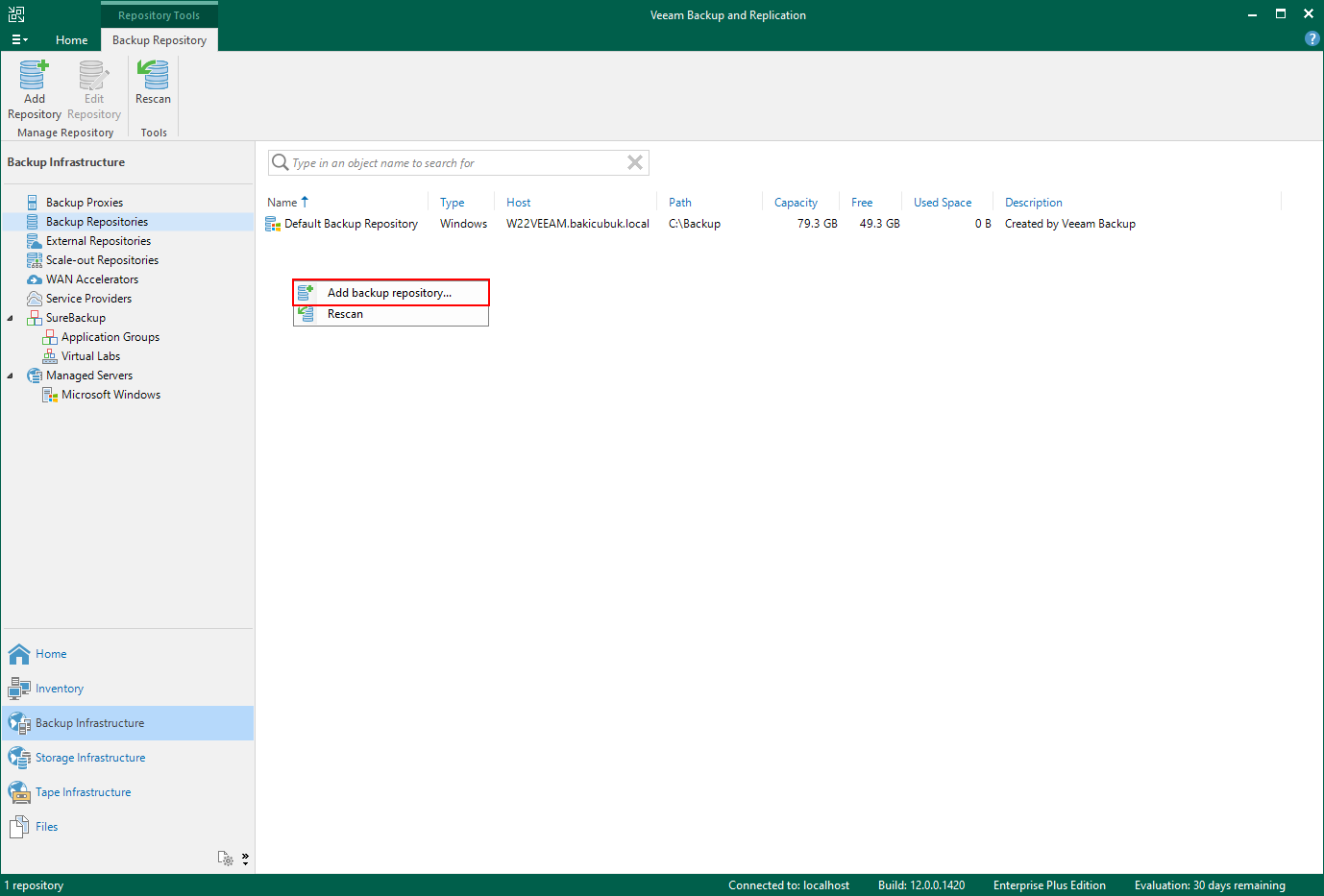Select the Service Providers node icon

point(34,299)
